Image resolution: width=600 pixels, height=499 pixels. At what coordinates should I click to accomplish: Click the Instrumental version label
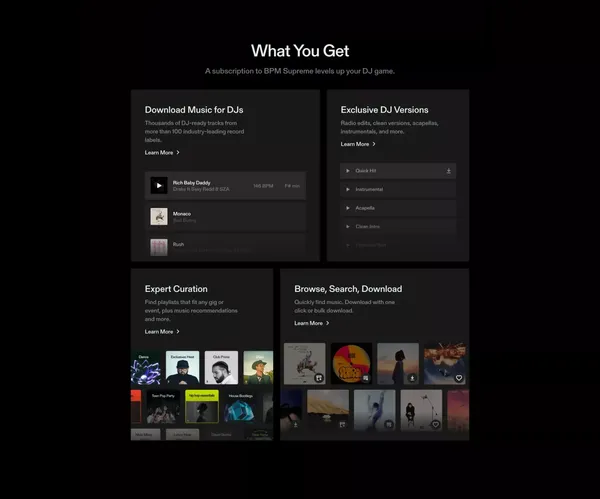pyautogui.click(x=369, y=189)
